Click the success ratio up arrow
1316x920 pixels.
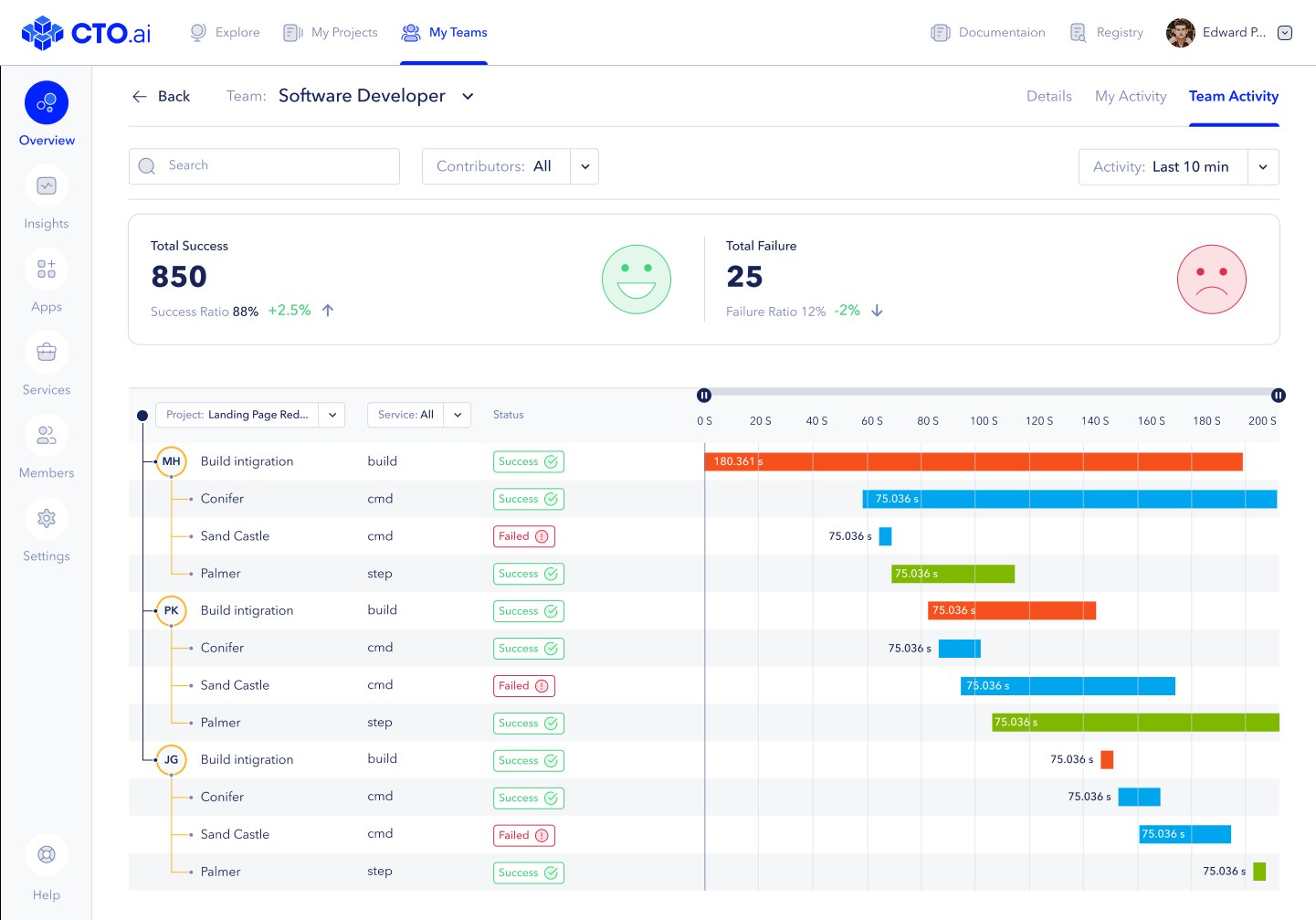tap(328, 311)
